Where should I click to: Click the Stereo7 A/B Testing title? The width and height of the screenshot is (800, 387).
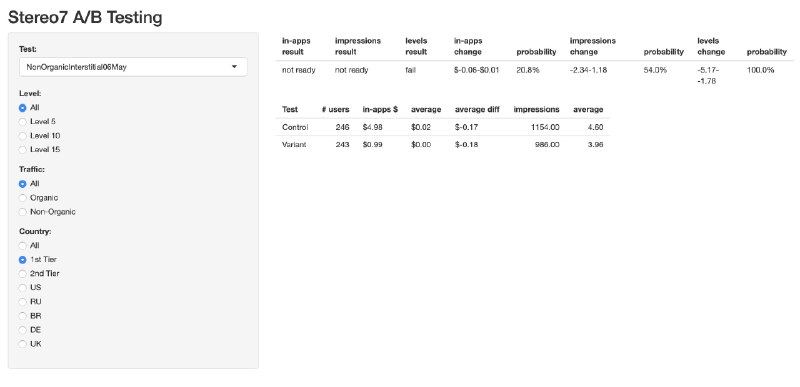85,18
